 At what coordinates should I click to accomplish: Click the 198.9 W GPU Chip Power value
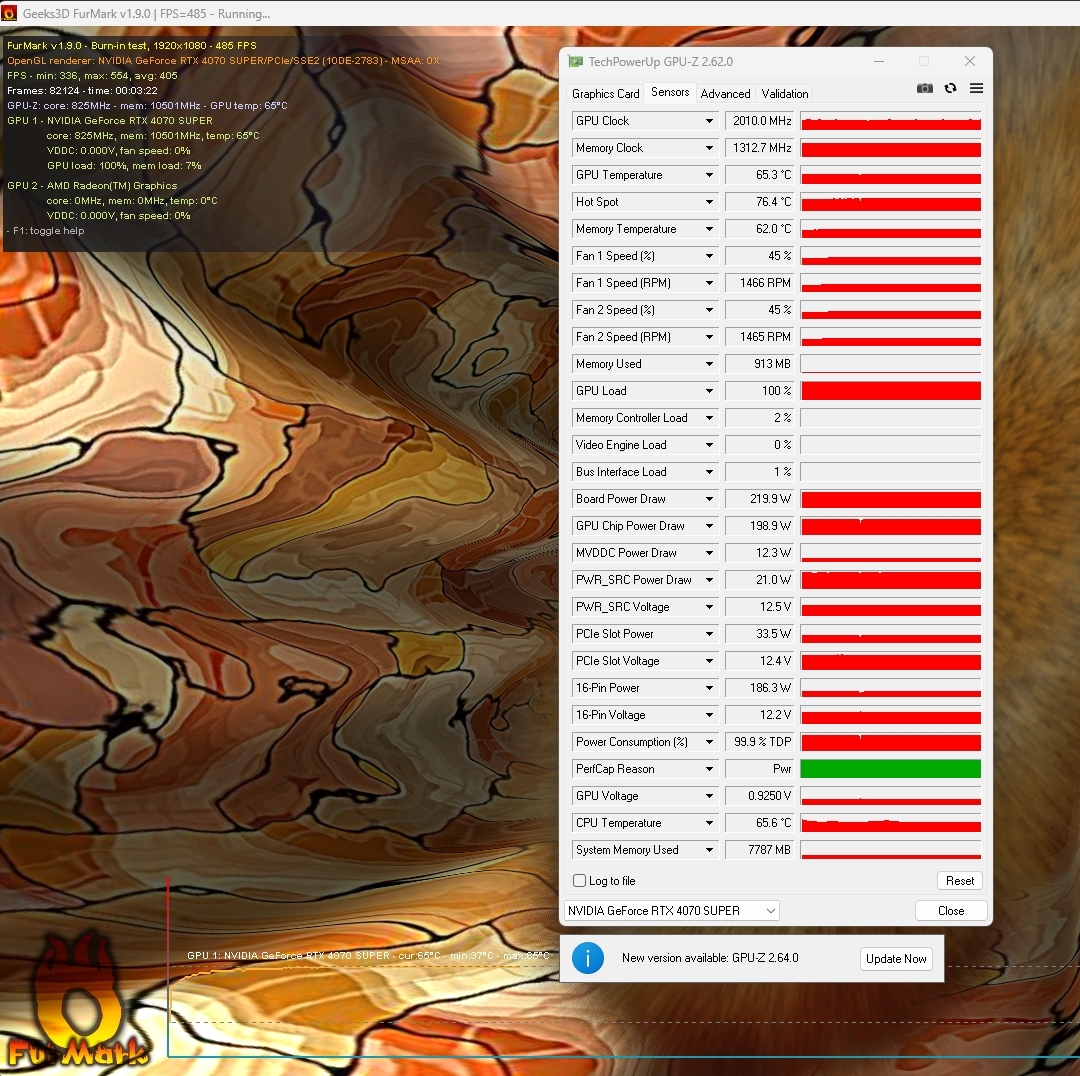(760, 526)
